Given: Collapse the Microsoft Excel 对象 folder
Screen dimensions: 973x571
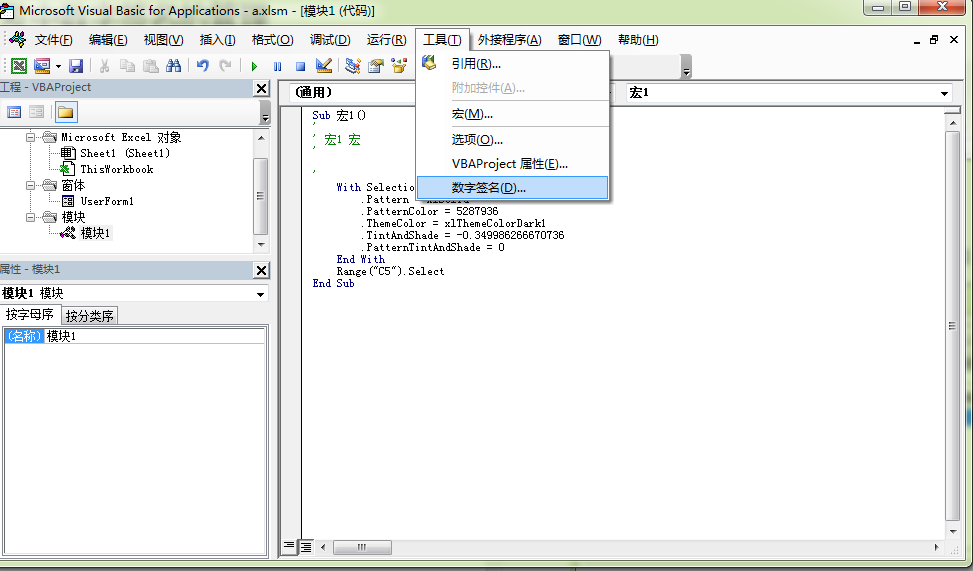Looking at the screenshot, I should tap(30, 137).
